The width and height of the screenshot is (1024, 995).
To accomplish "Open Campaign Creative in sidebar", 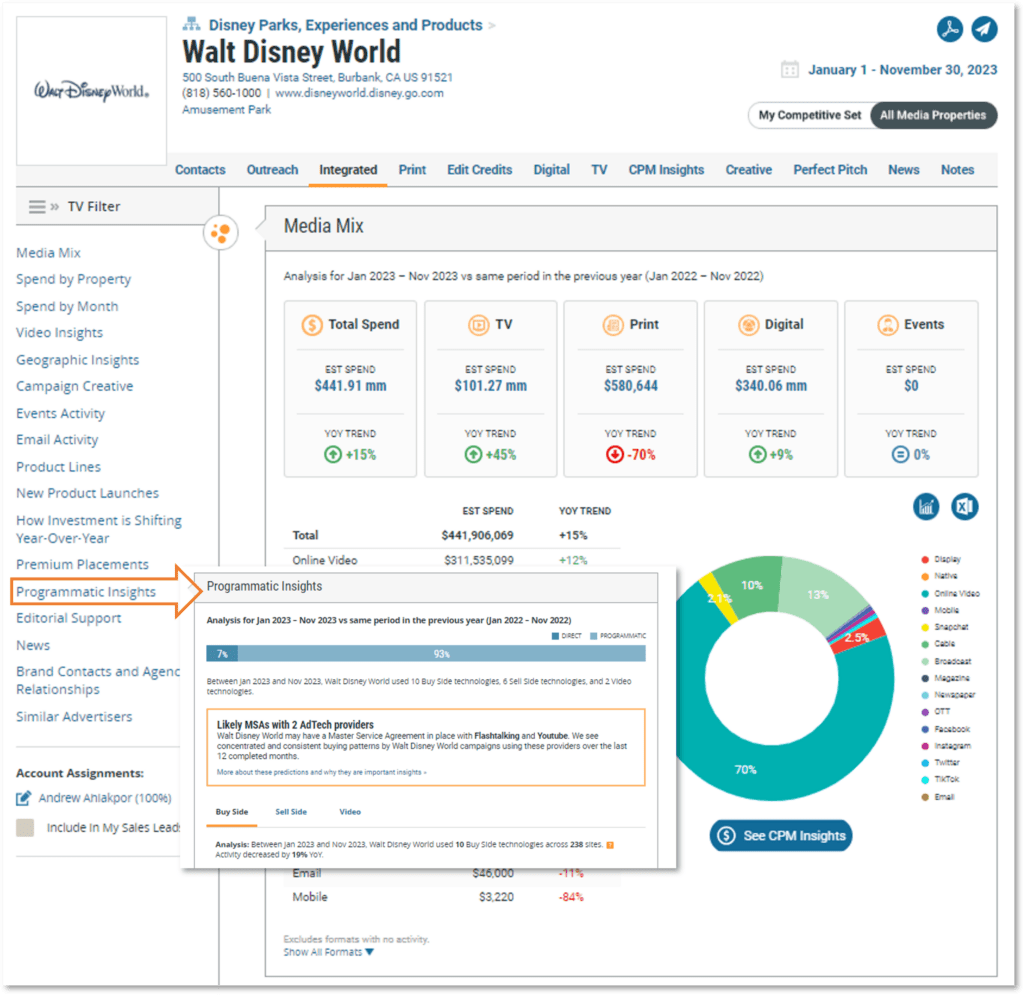I will coord(74,387).
